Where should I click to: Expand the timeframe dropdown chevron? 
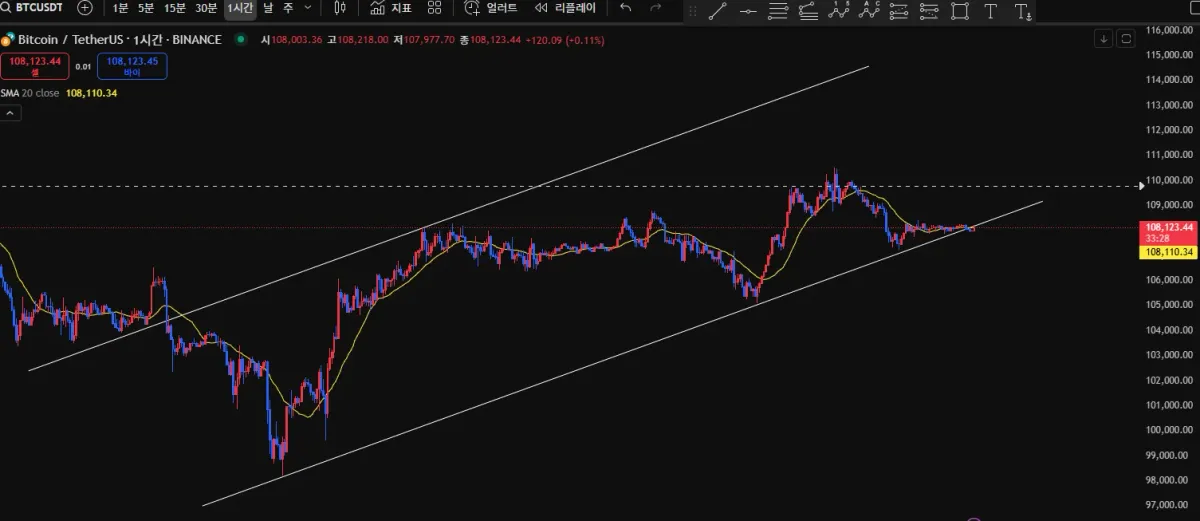[308, 8]
